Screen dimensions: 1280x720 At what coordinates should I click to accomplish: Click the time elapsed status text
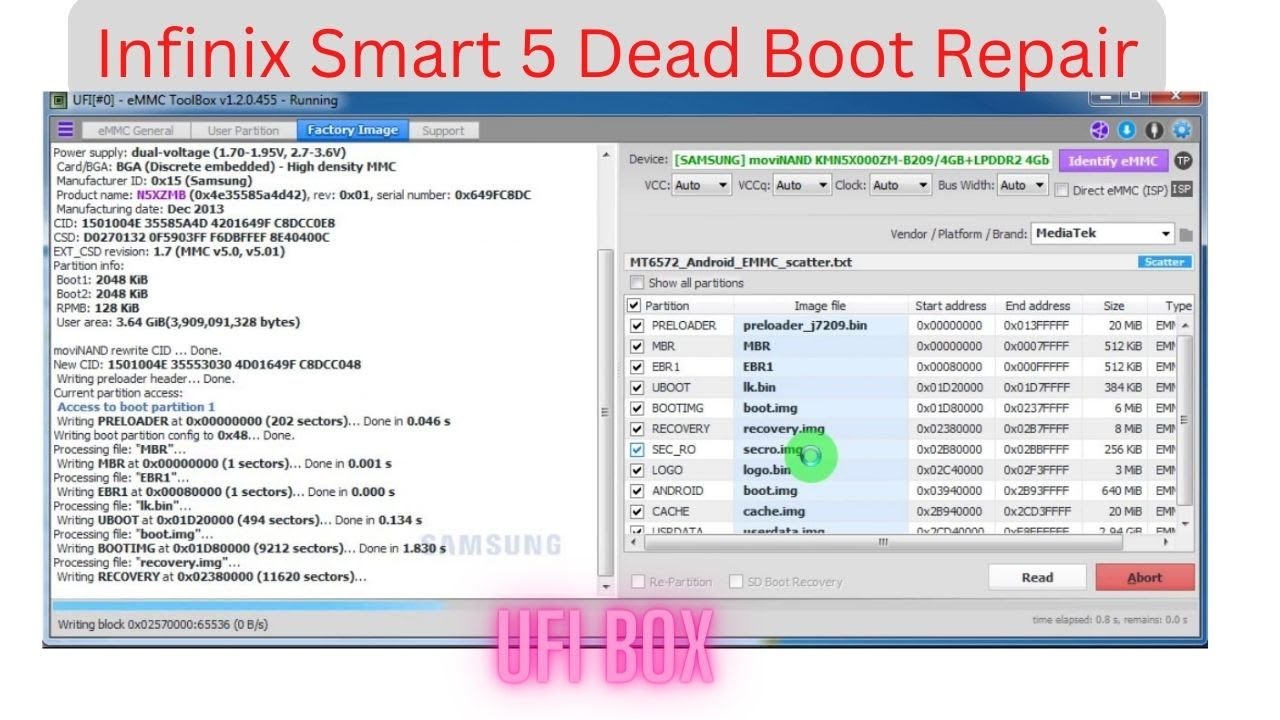(1109, 620)
